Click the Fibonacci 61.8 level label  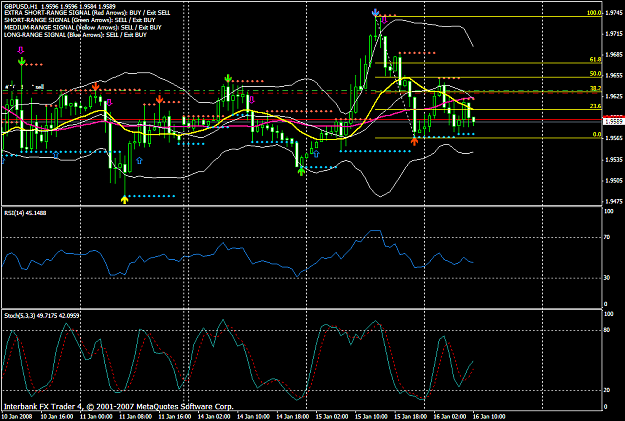click(596, 59)
